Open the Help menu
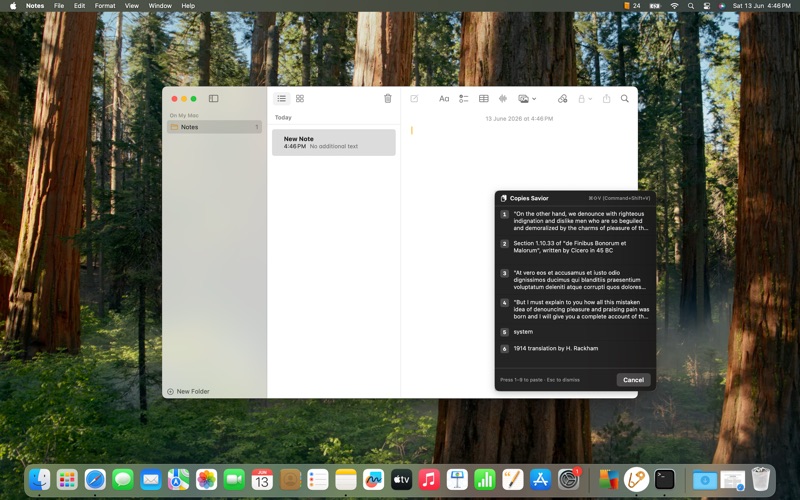Viewport: 800px width, 500px height. click(x=188, y=6)
